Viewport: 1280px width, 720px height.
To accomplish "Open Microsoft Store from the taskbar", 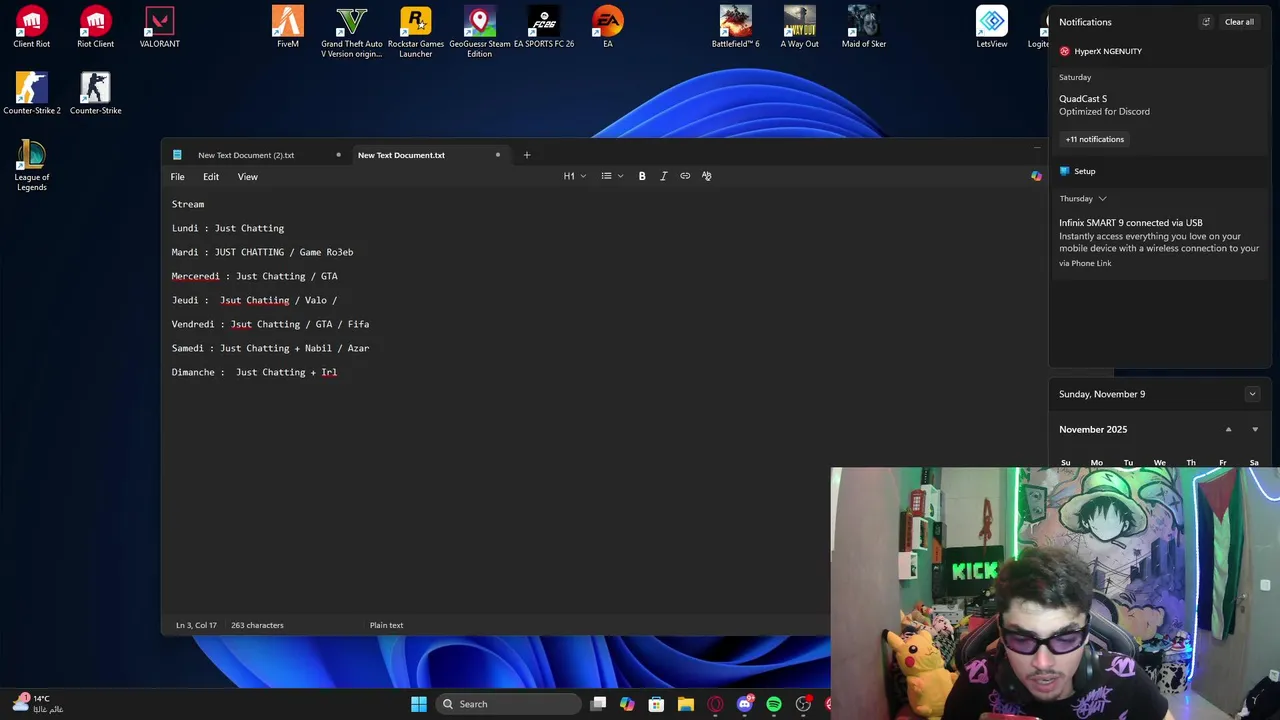I will pyautogui.click(x=656, y=704).
